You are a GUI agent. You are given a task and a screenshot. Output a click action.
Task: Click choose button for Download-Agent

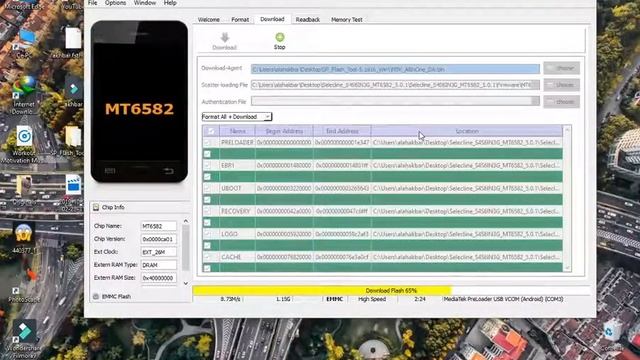(562, 68)
